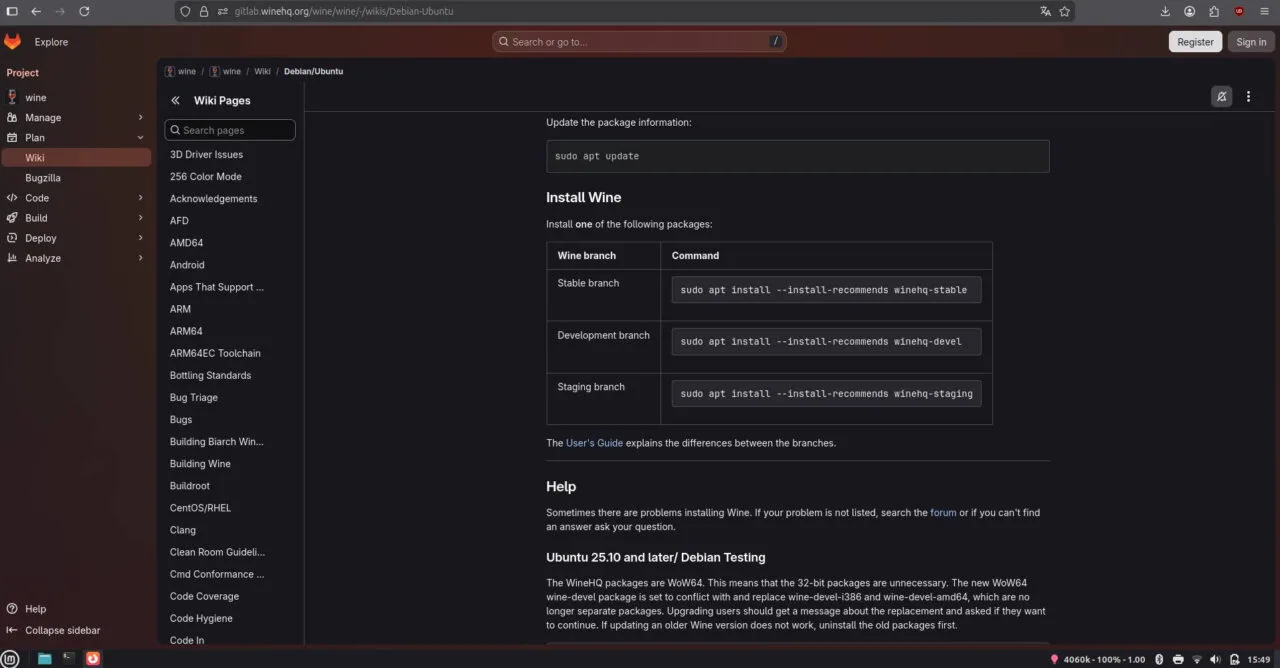The width and height of the screenshot is (1280, 668).
Task: Open the translate page icon
Action: 1045,11
